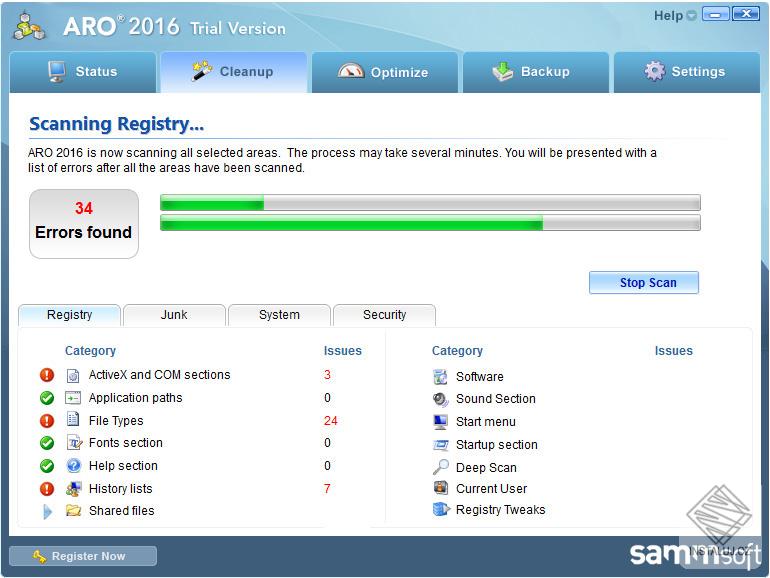The width and height of the screenshot is (770, 578).
Task: Click the Current User icon
Action: pos(440,488)
